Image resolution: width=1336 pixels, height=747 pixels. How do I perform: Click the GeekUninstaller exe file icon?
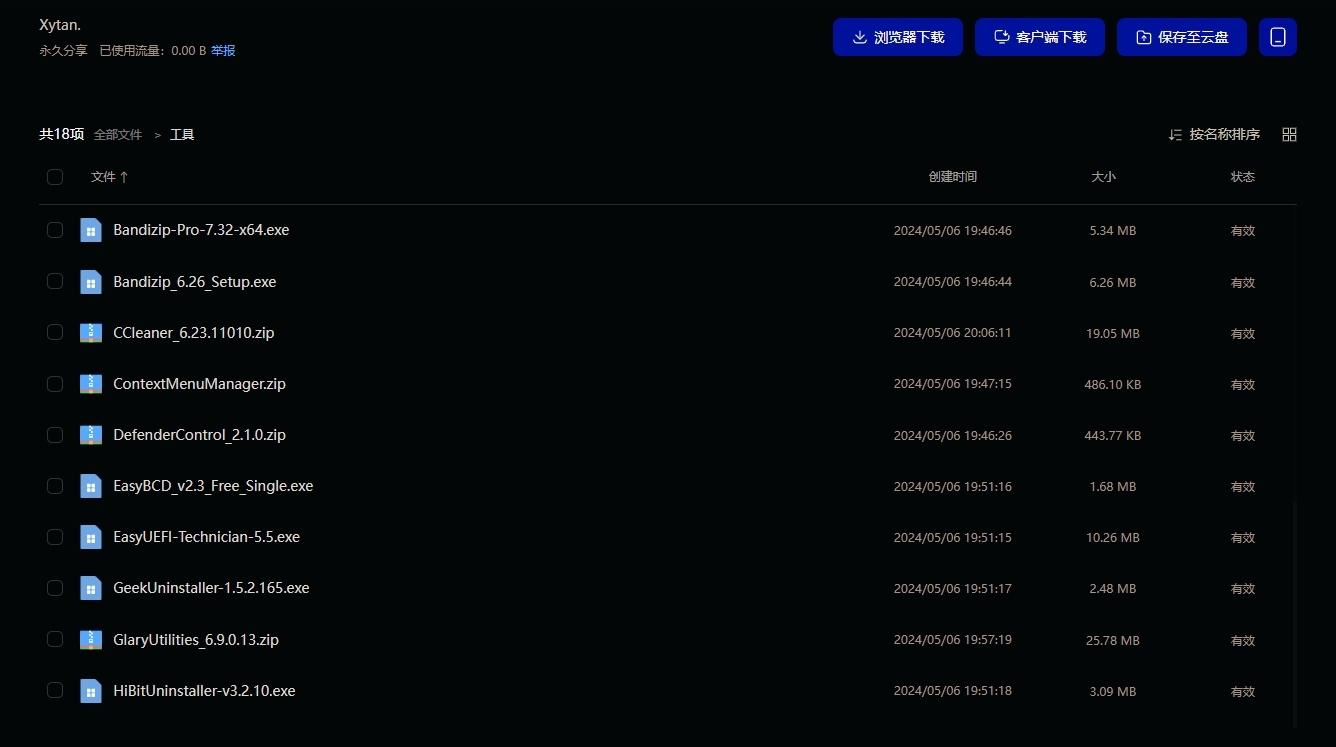(91, 588)
